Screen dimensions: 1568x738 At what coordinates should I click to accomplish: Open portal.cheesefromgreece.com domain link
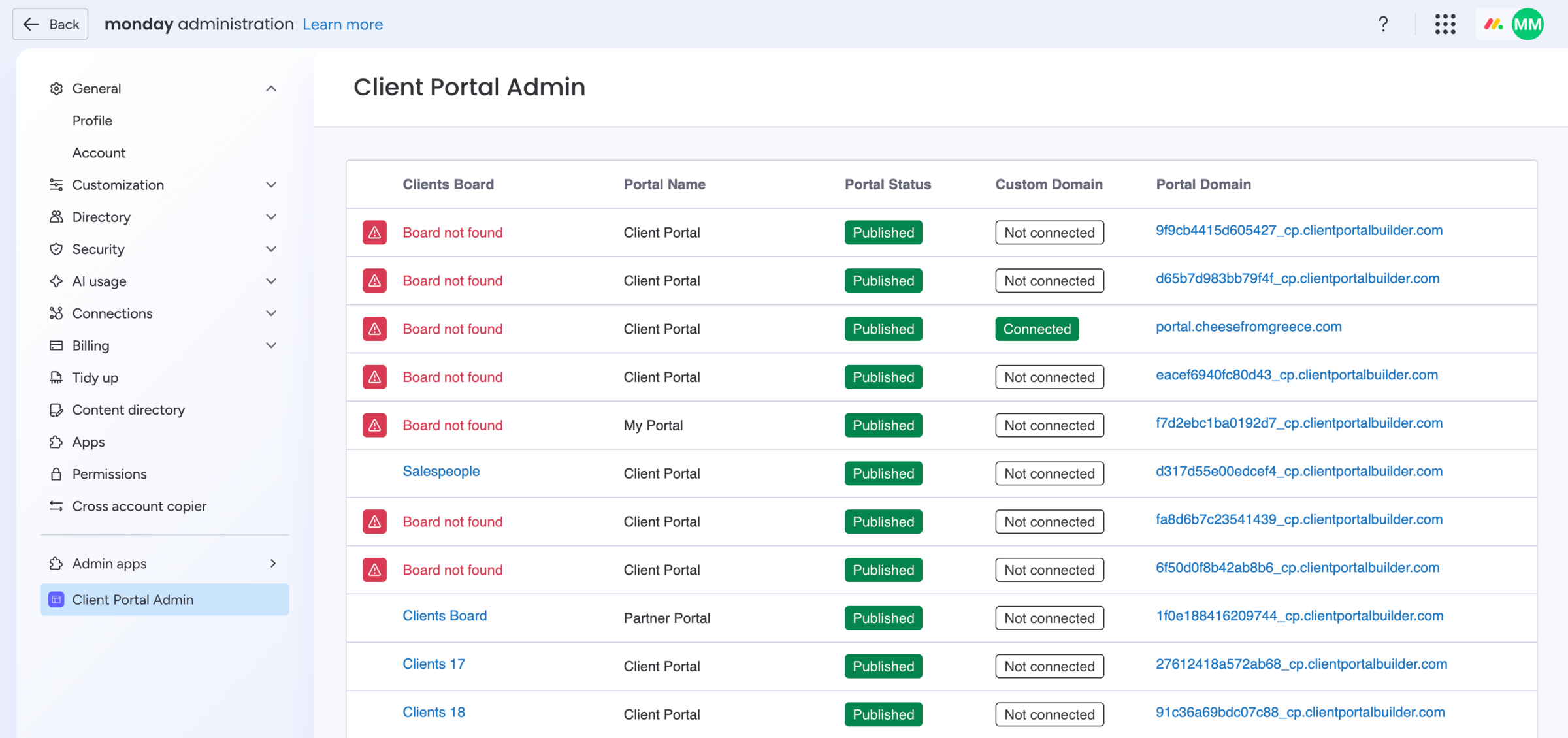tap(1248, 327)
